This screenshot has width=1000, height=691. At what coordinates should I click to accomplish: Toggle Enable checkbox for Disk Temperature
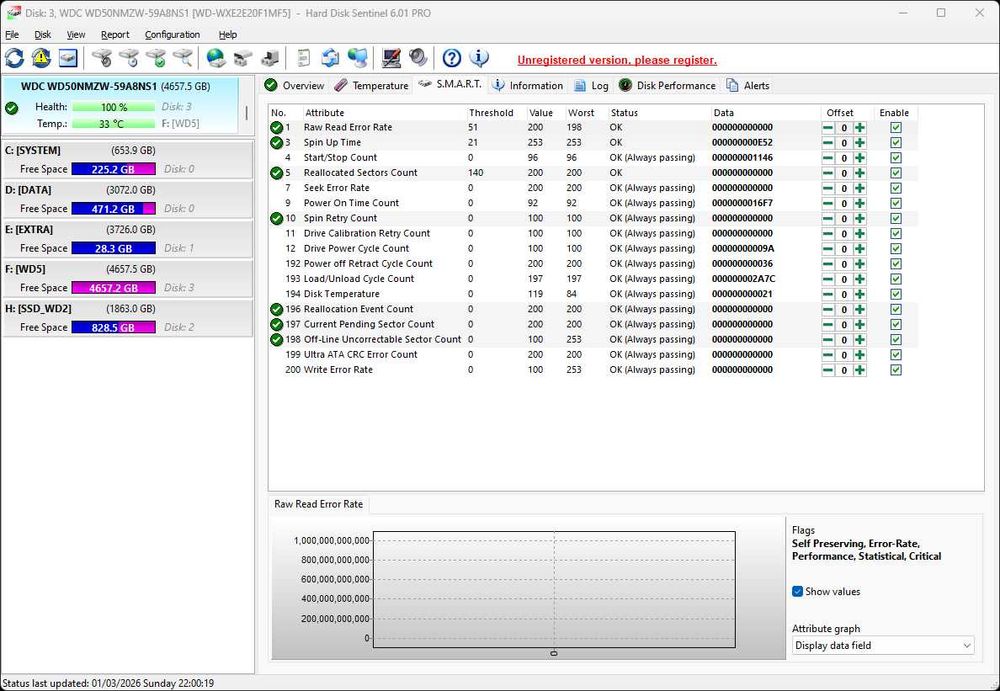click(x=895, y=294)
